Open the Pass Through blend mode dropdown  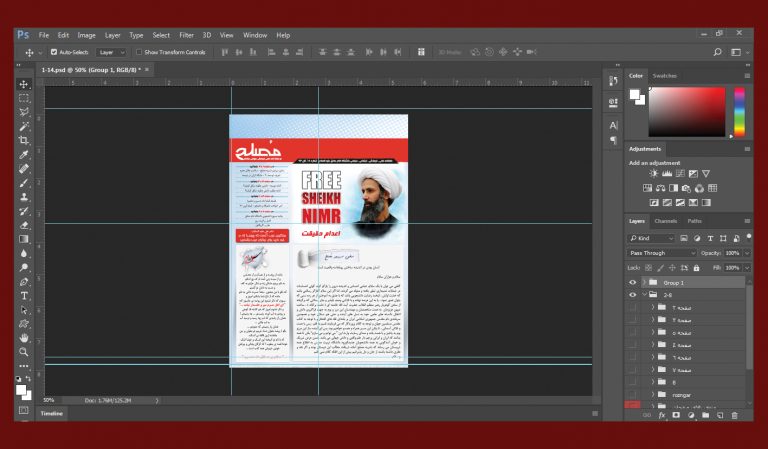[662, 253]
